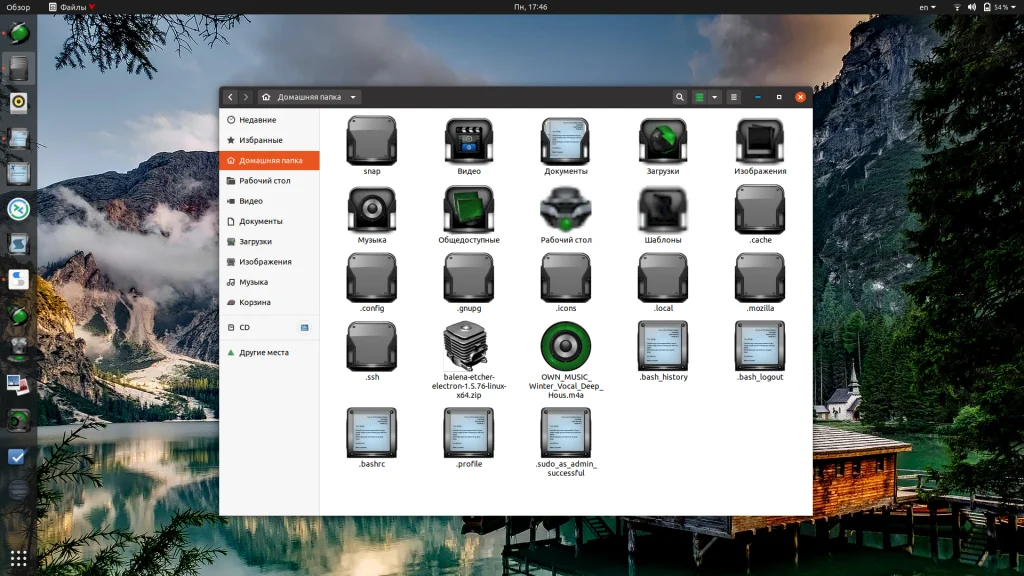
Task: Select Недавние in the sidebar
Action: click(257, 120)
